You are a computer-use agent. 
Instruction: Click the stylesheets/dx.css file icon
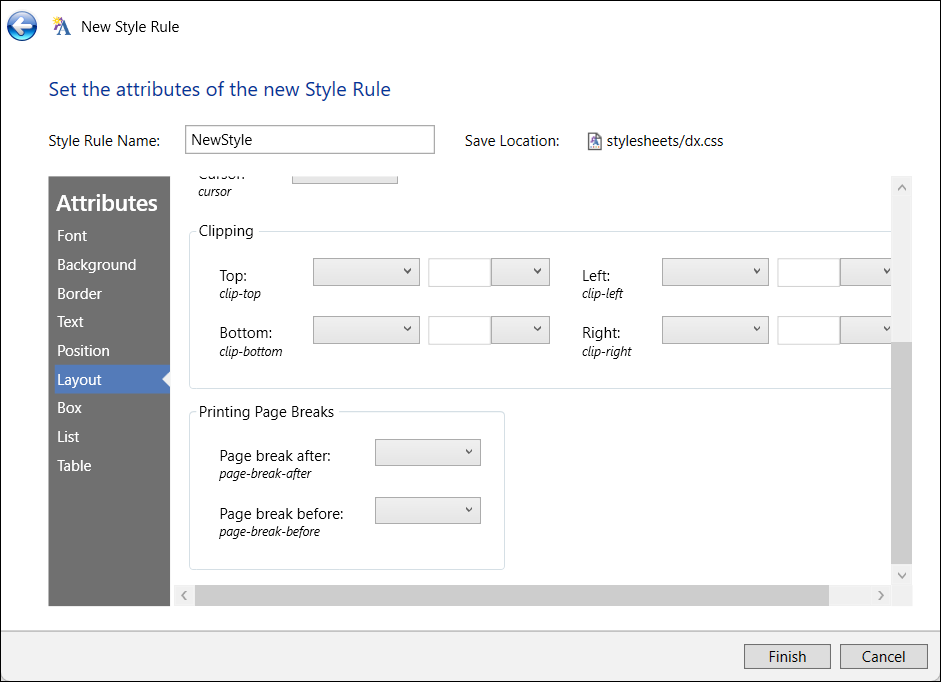click(595, 141)
